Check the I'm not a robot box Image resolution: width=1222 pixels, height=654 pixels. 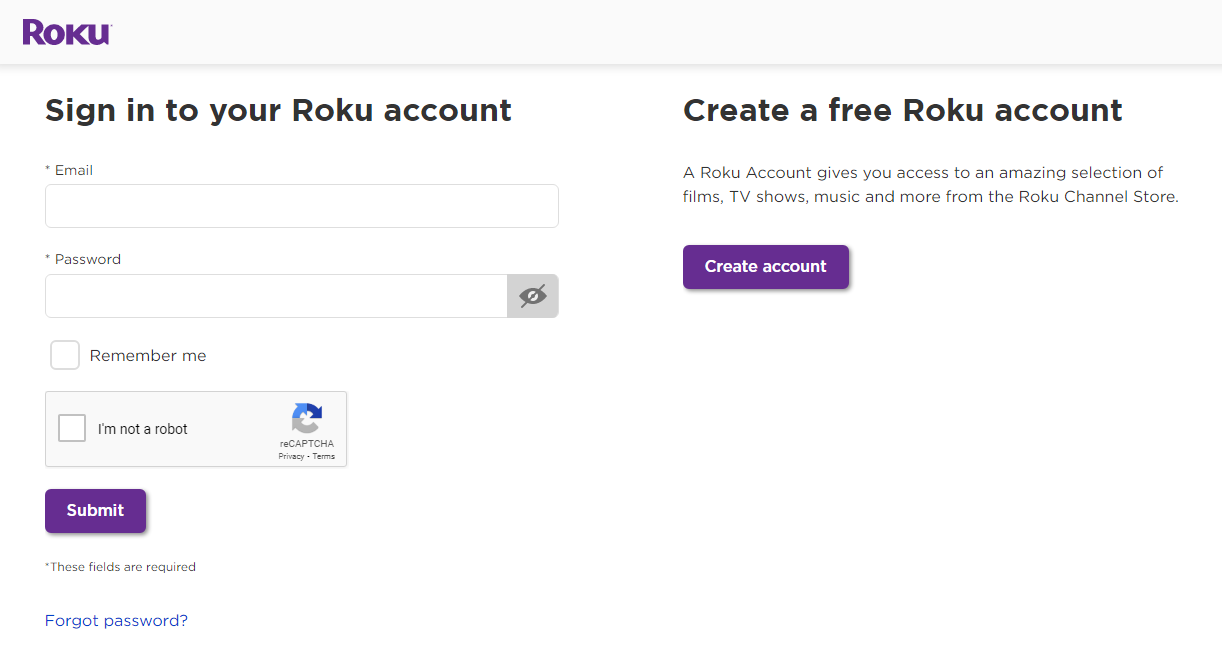(72, 429)
